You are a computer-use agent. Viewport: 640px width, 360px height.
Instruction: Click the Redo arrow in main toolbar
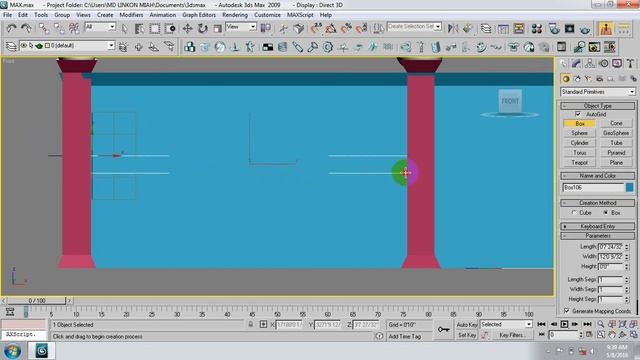[x=26, y=28]
